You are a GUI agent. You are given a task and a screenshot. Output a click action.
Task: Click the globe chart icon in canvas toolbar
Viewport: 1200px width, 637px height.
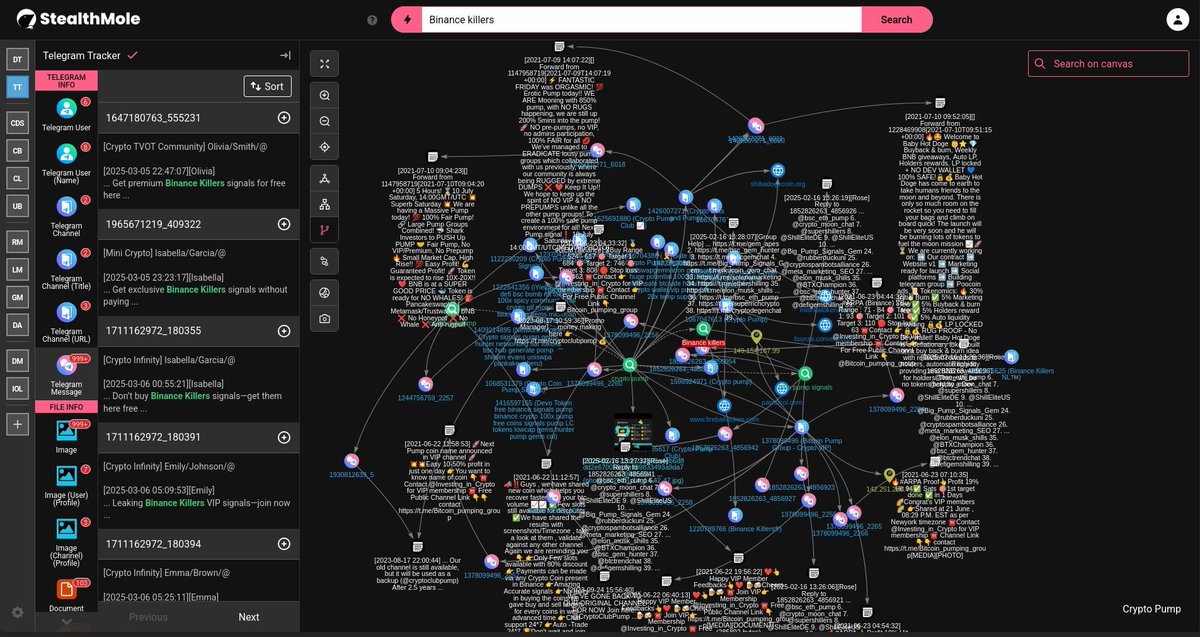click(x=325, y=292)
